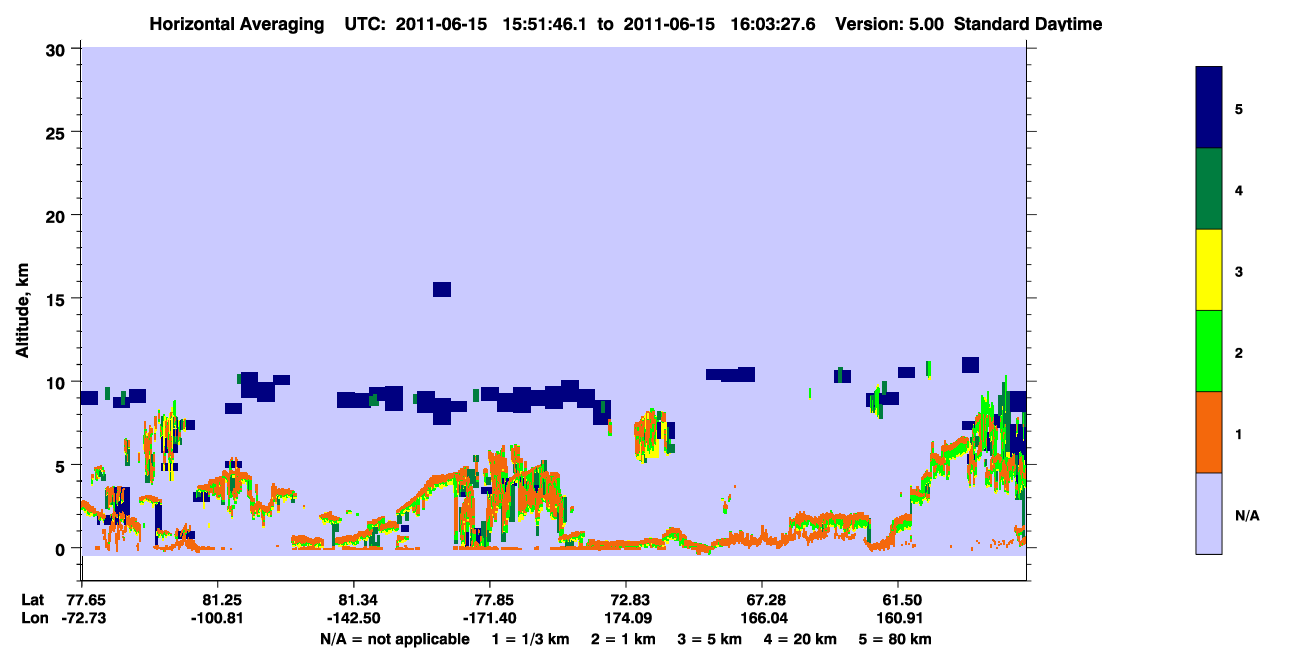Click the longitude value -171.40

pos(490,618)
